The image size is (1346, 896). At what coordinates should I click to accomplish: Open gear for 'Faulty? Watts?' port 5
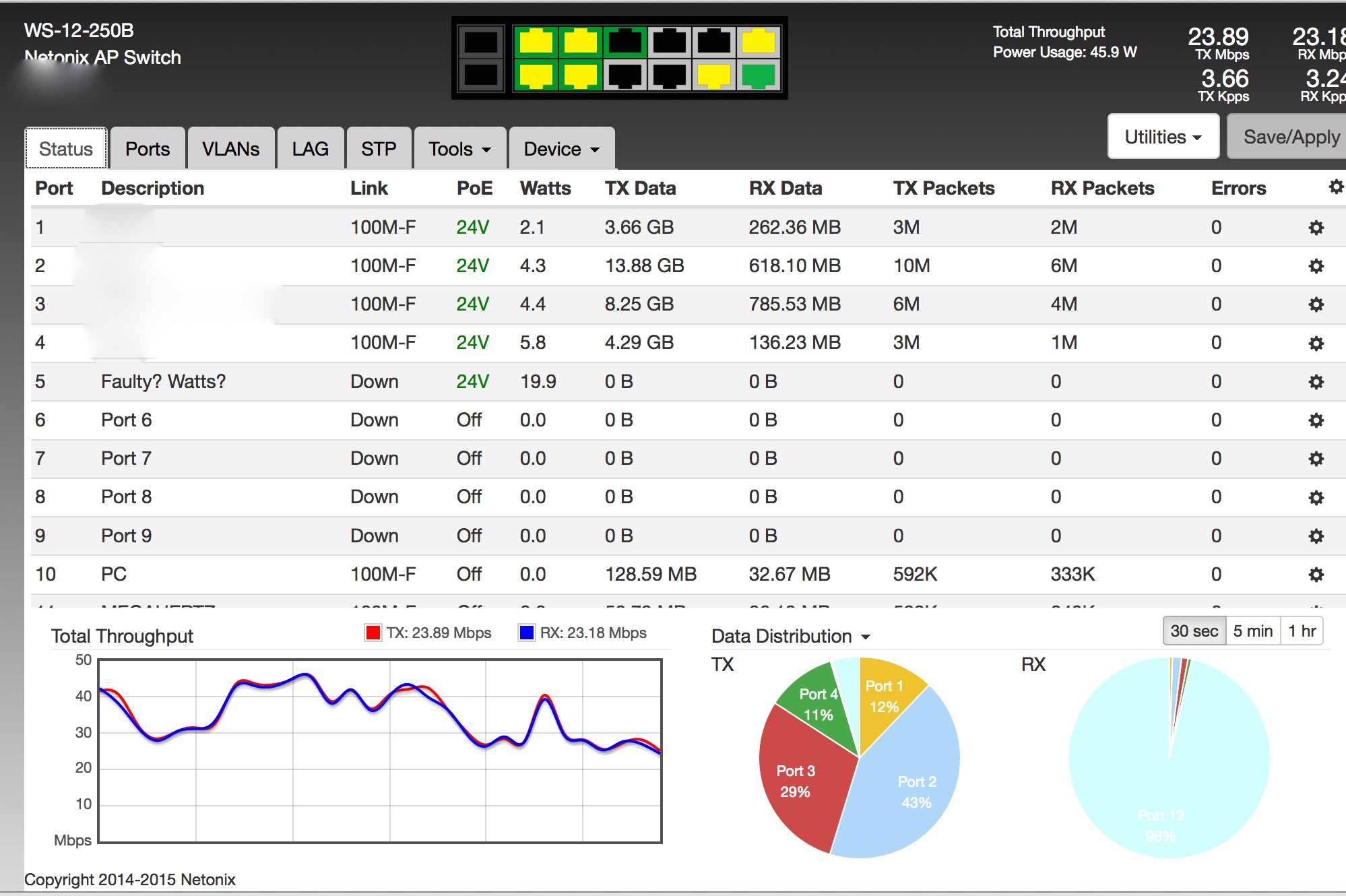1316,382
